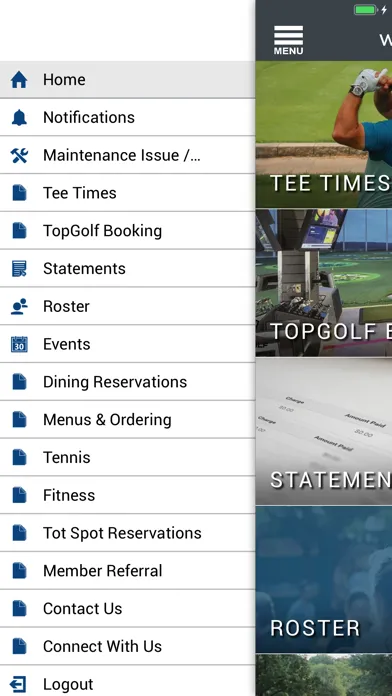The height and width of the screenshot is (696, 392).
Task: Tap the battery status icon
Action: 366,10
